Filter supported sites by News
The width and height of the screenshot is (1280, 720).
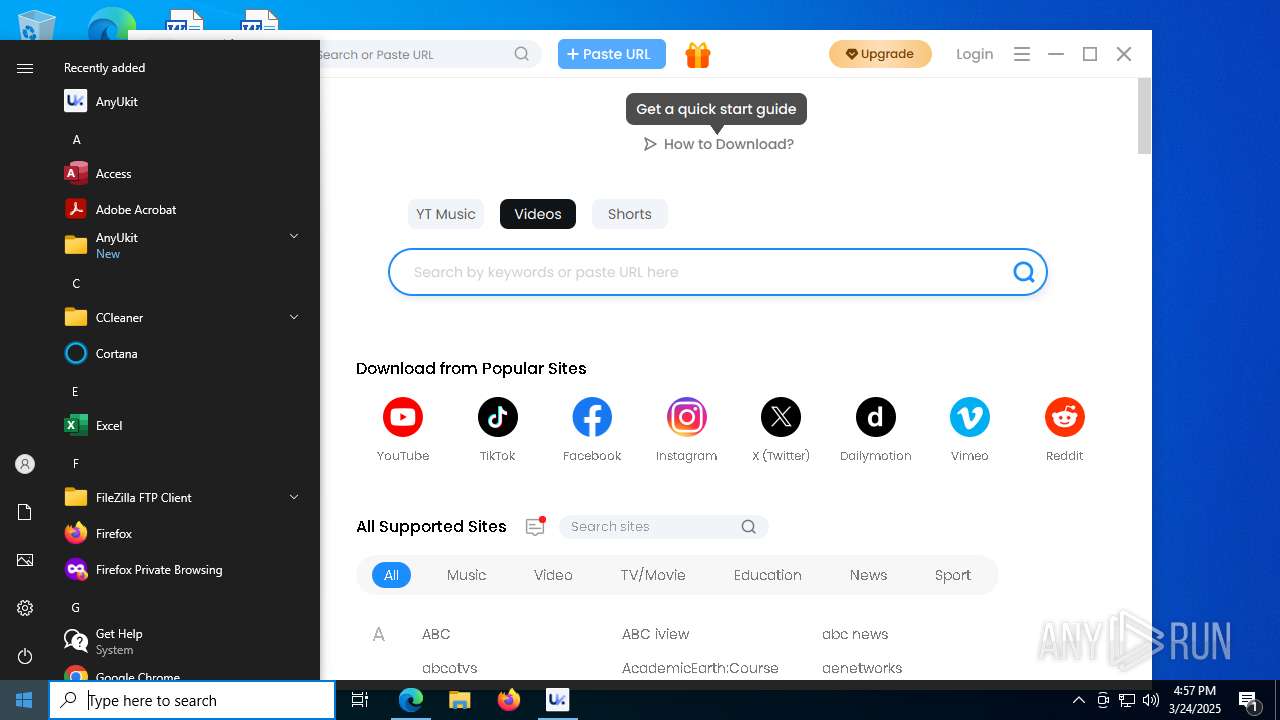pyautogui.click(x=868, y=575)
